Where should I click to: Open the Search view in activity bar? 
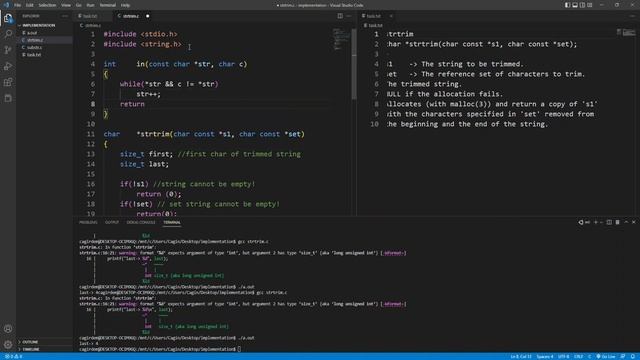(x=8, y=34)
